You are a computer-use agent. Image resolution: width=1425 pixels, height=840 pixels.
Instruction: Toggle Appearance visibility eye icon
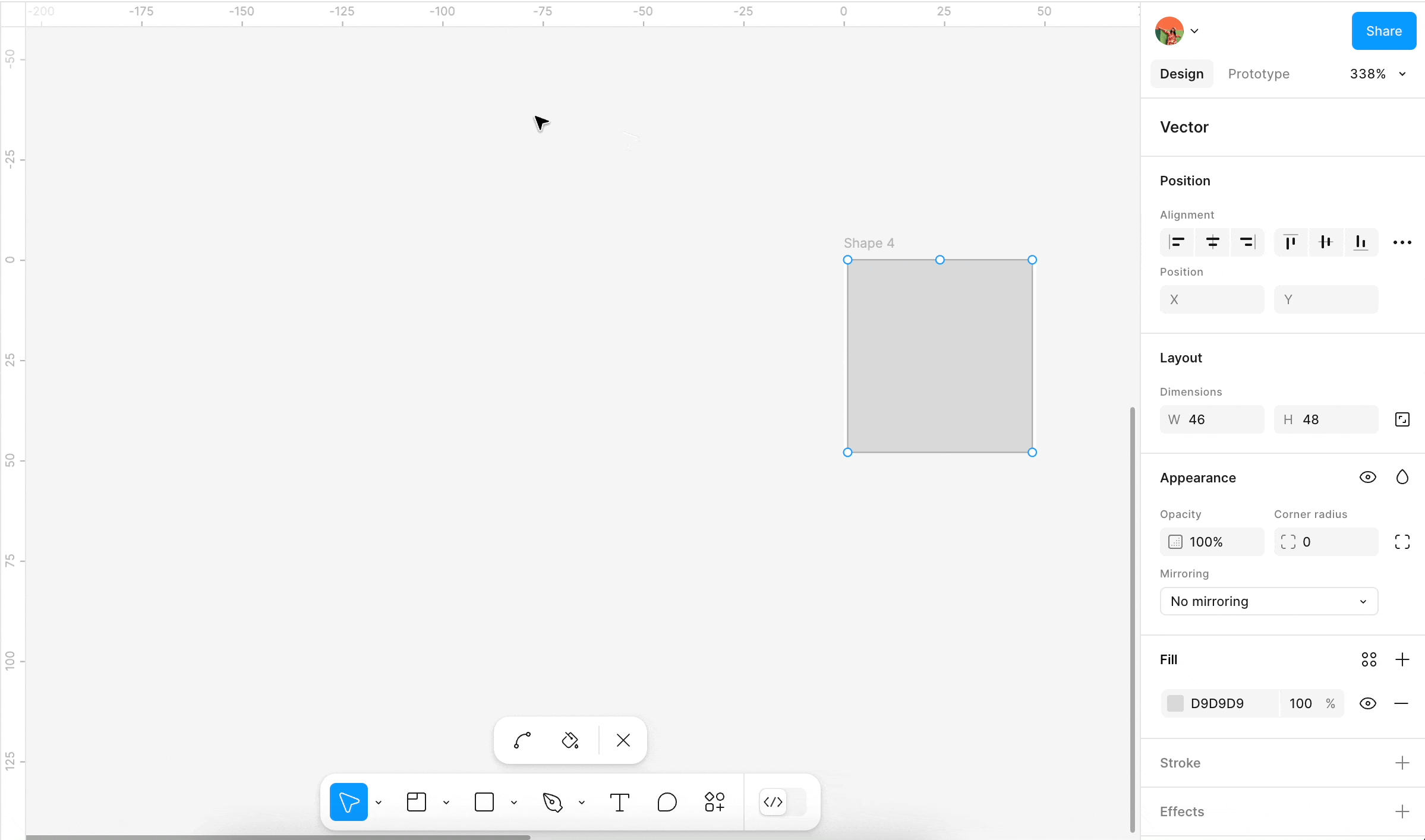[x=1367, y=477]
